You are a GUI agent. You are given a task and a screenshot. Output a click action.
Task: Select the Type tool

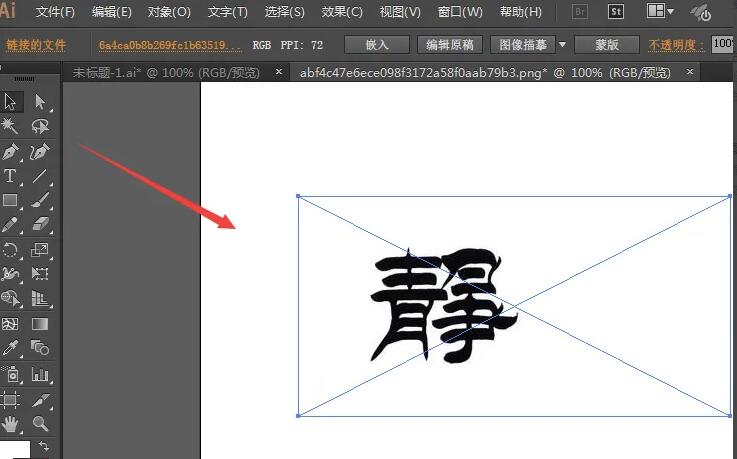pos(10,176)
